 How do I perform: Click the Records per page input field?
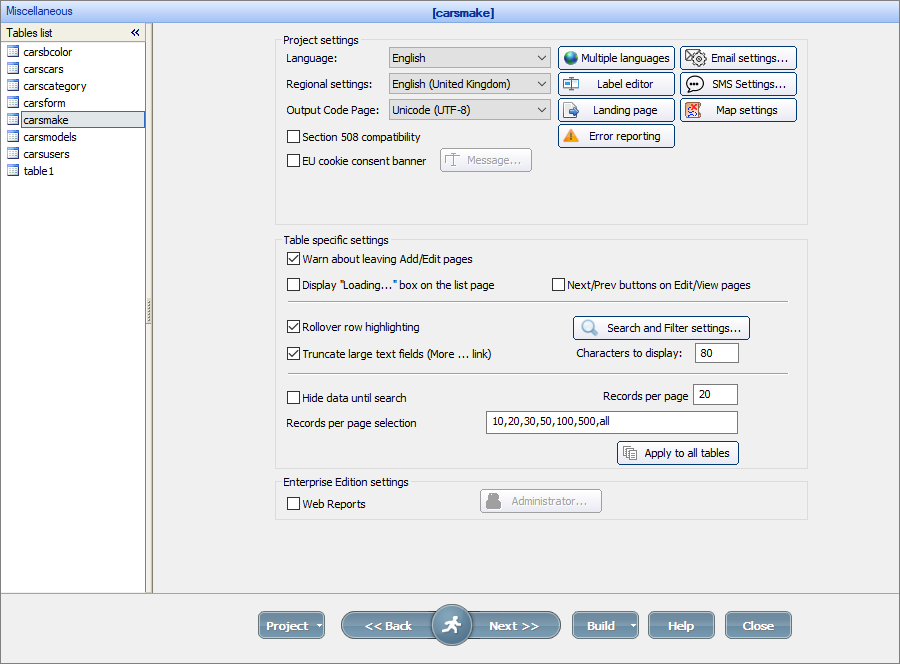(x=715, y=394)
